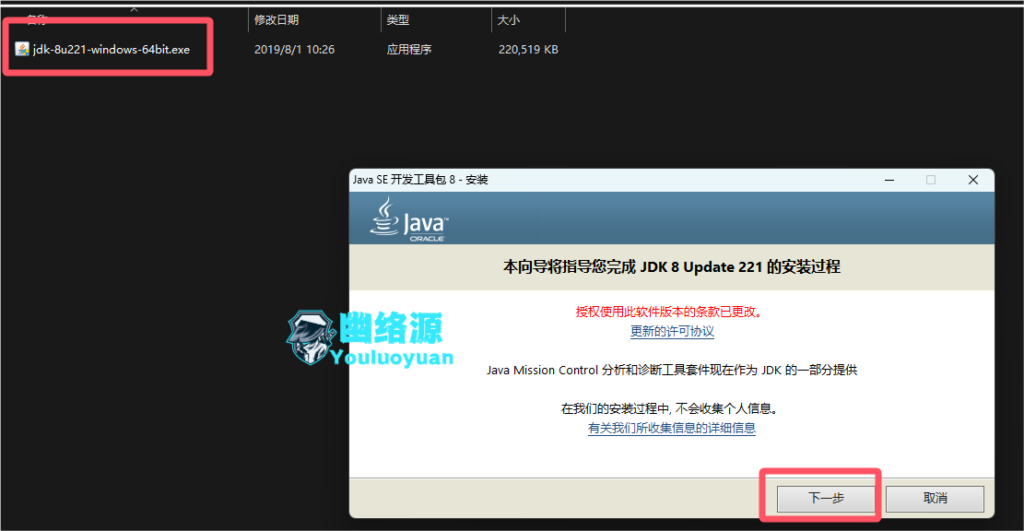Select the jdk-8u221-windows-64bit.exe file icon
Viewport: 1024px width, 531px height.
(x=22, y=49)
